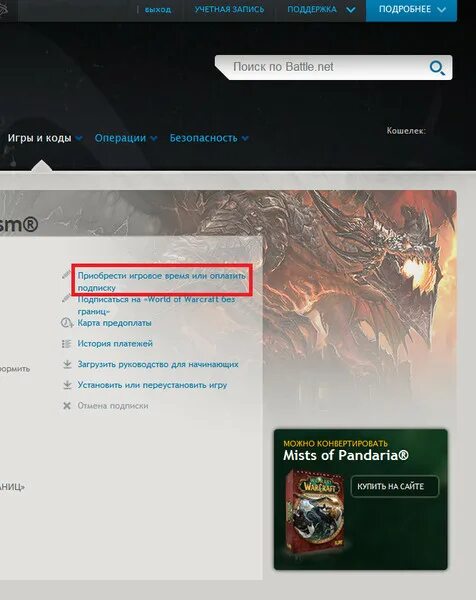Click the Купить на сайте button
Screen dimensions: 476x600
pos(394,486)
